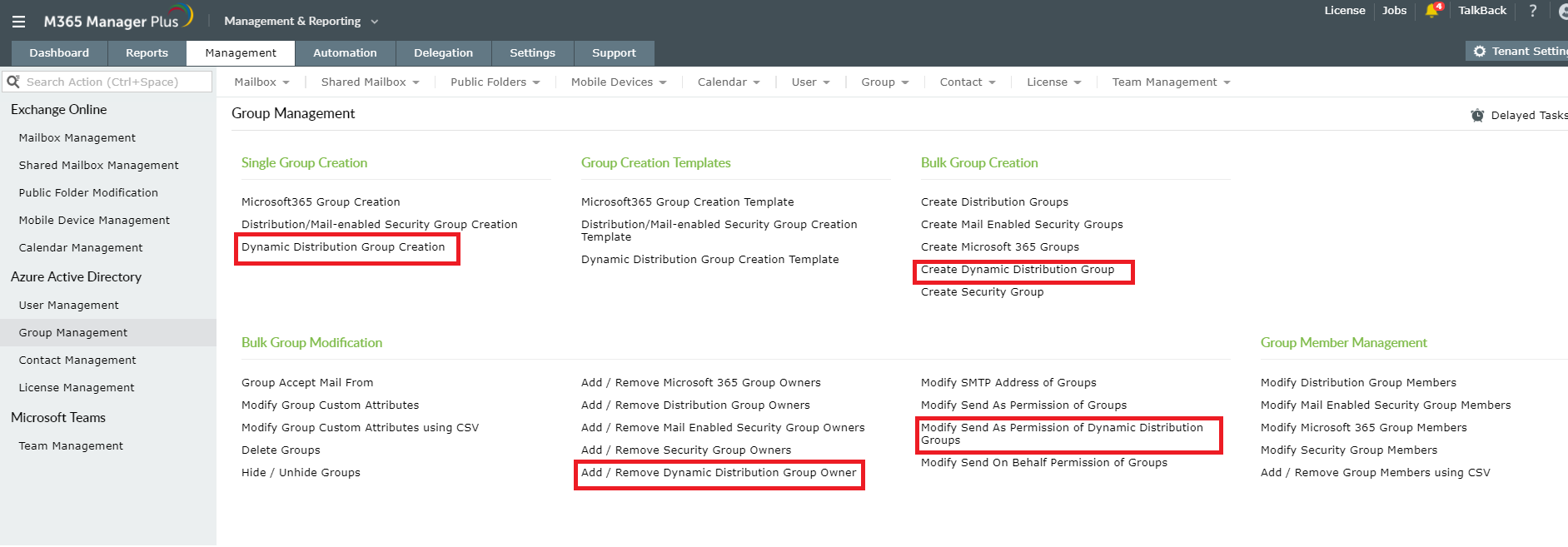Click the user profile avatar icon
The height and width of the screenshot is (547, 1568).
(1563, 12)
